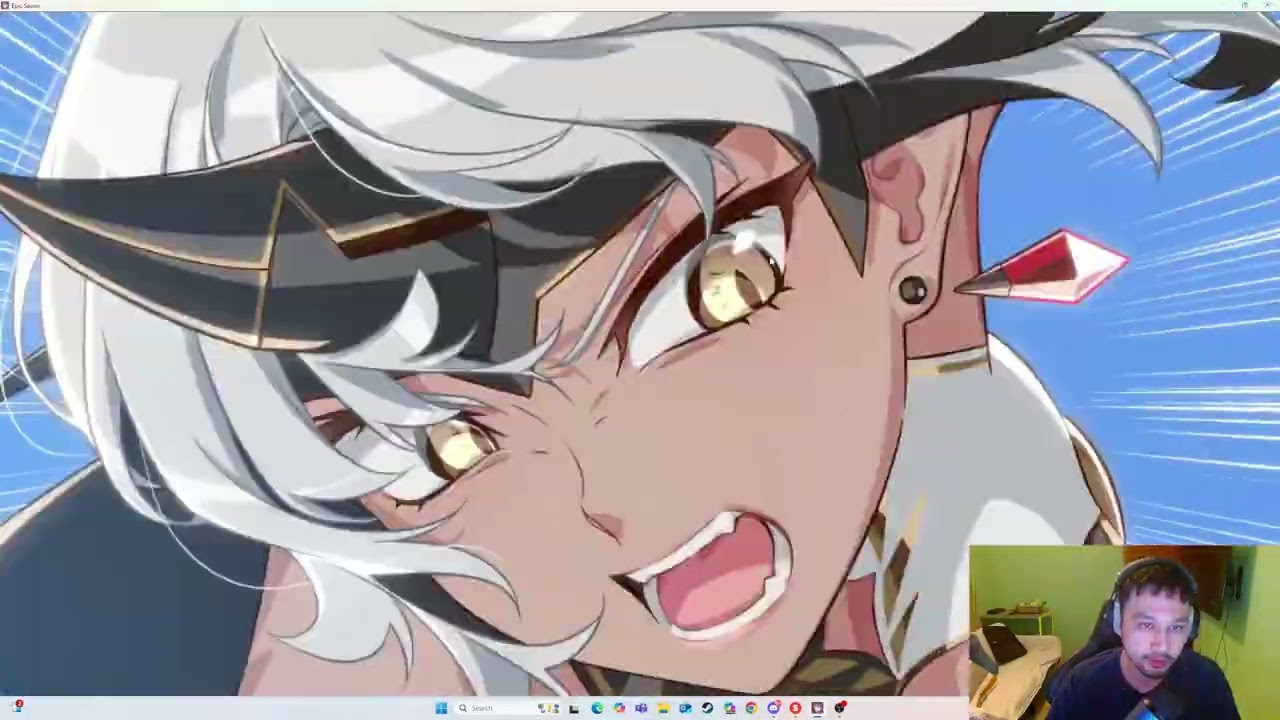
Task: Maximize or restore the Epic Seven window
Action: (x=1244, y=5)
